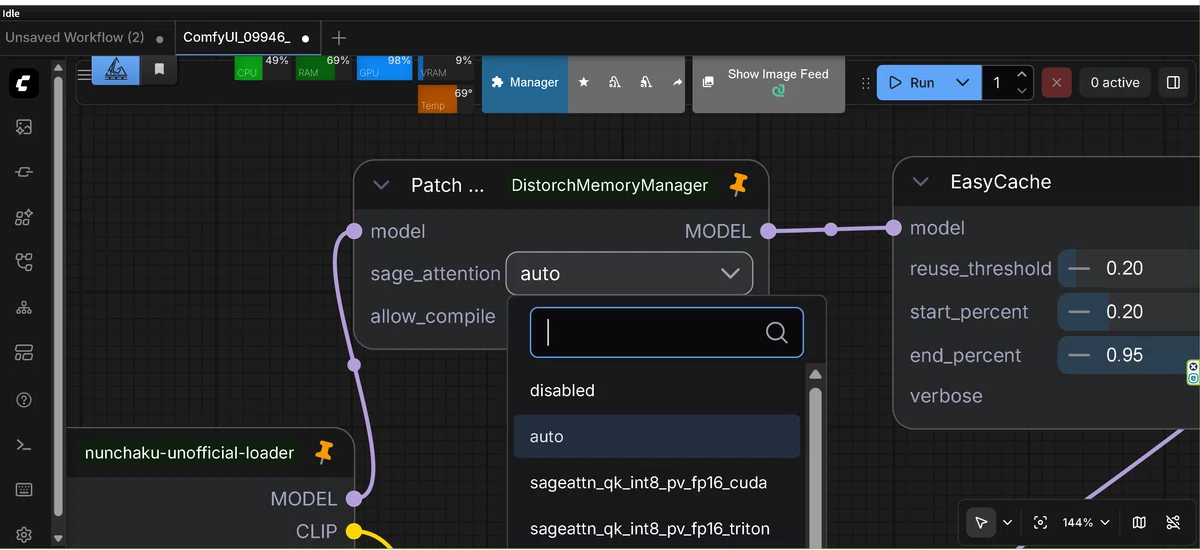Click the fit-view focus icon
This screenshot has height=550, width=1200.
coord(1040,522)
